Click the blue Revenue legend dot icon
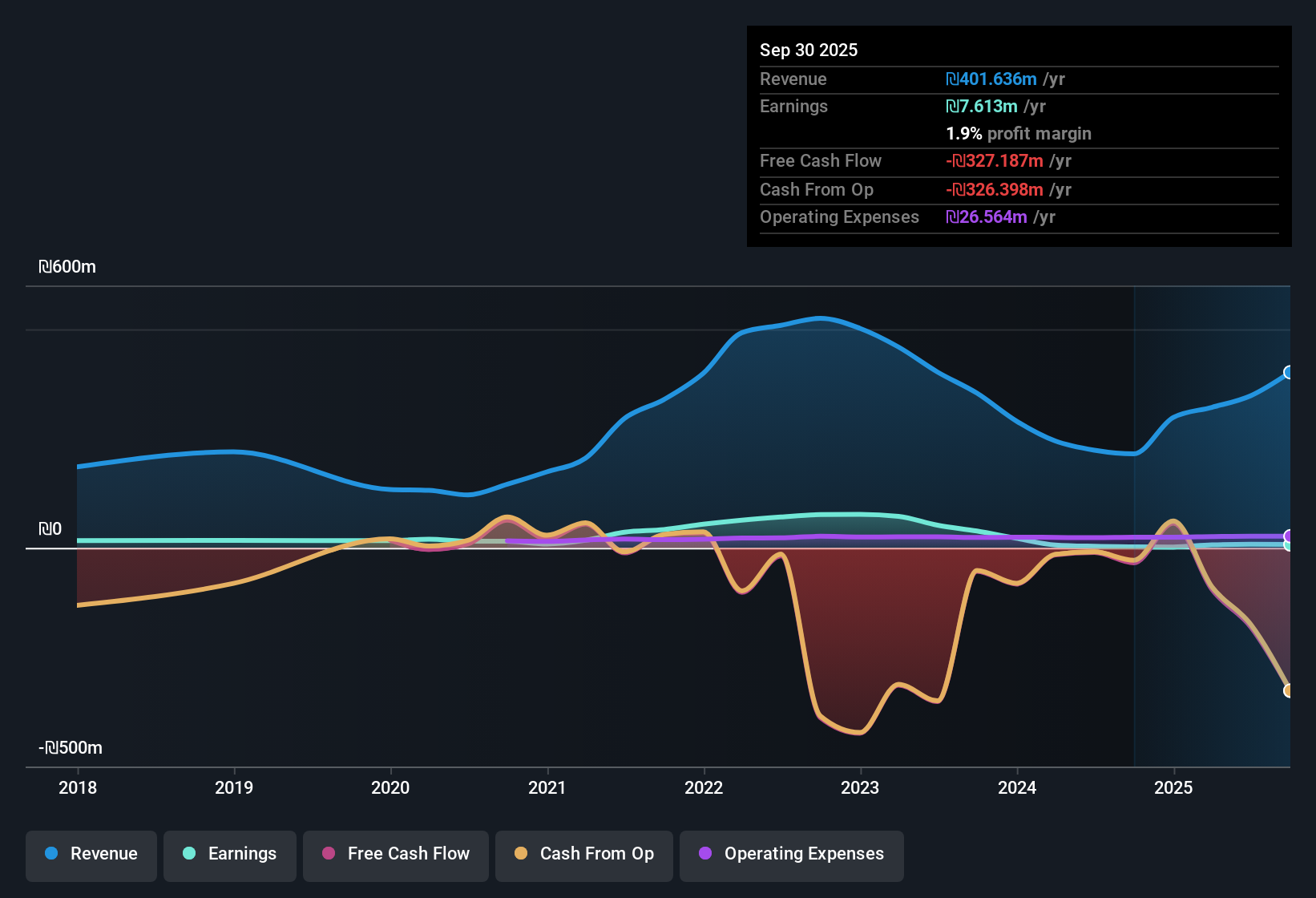 coord(50,854)
